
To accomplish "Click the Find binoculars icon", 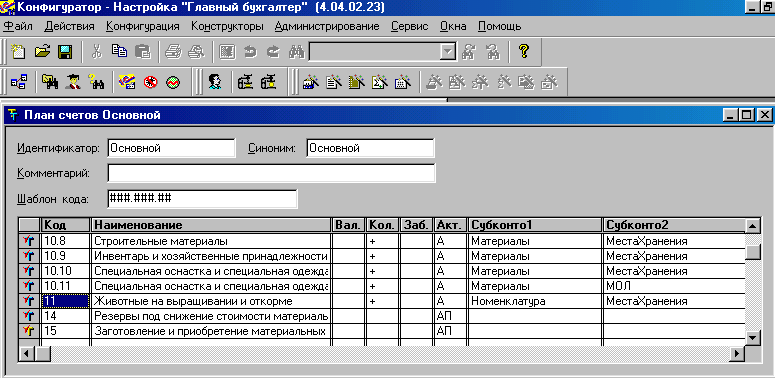I will tap(296, 52).
